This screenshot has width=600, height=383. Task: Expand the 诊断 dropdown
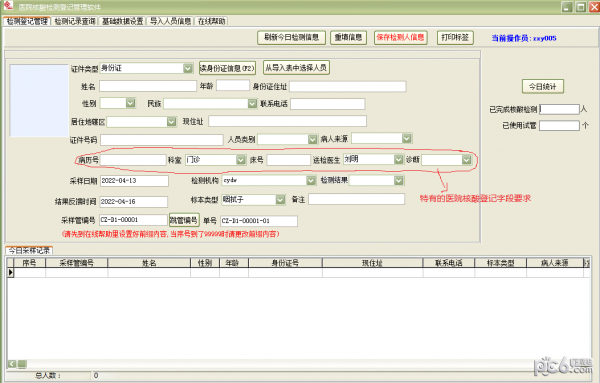[466, 160]
